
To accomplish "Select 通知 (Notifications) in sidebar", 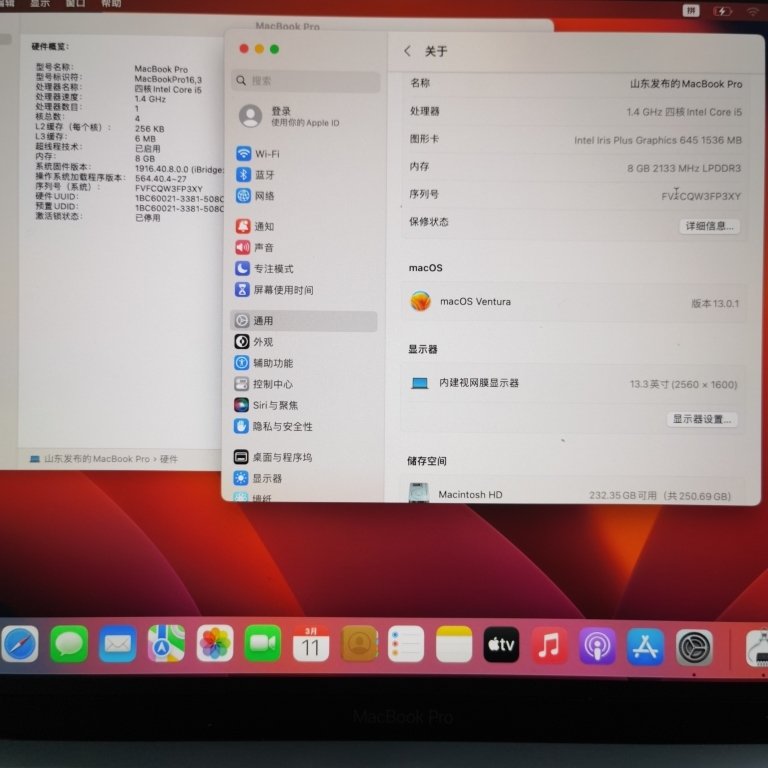I will pos(263,227).
